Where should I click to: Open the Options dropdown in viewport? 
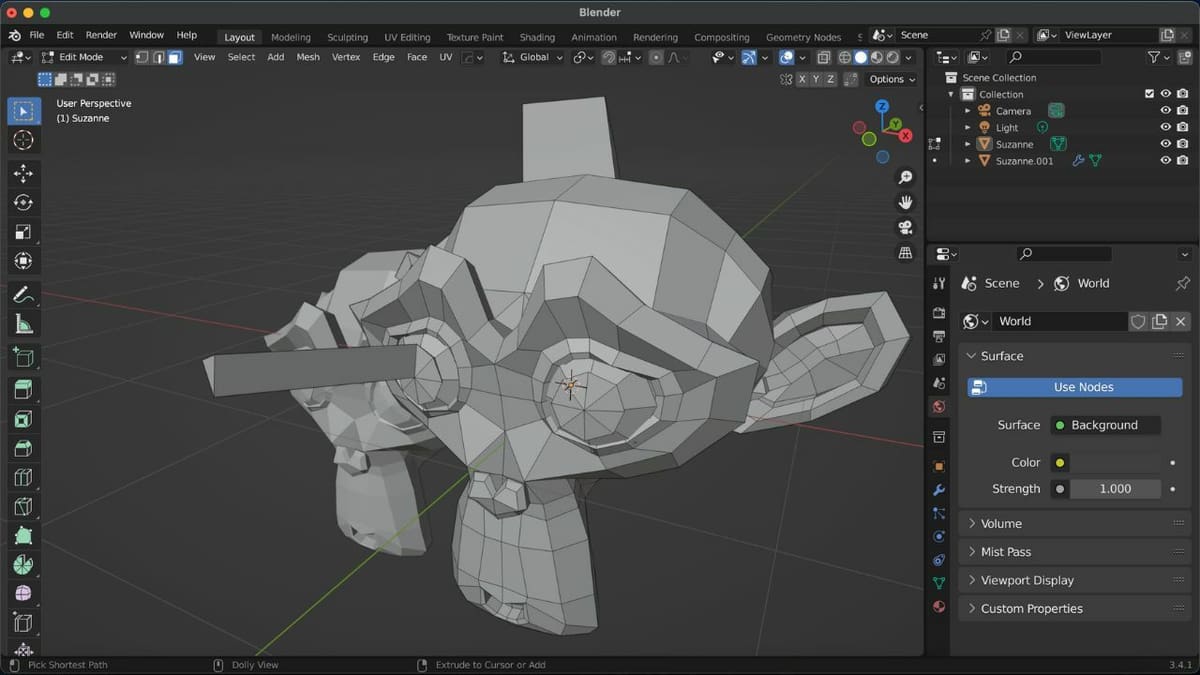tap(891, 79)
